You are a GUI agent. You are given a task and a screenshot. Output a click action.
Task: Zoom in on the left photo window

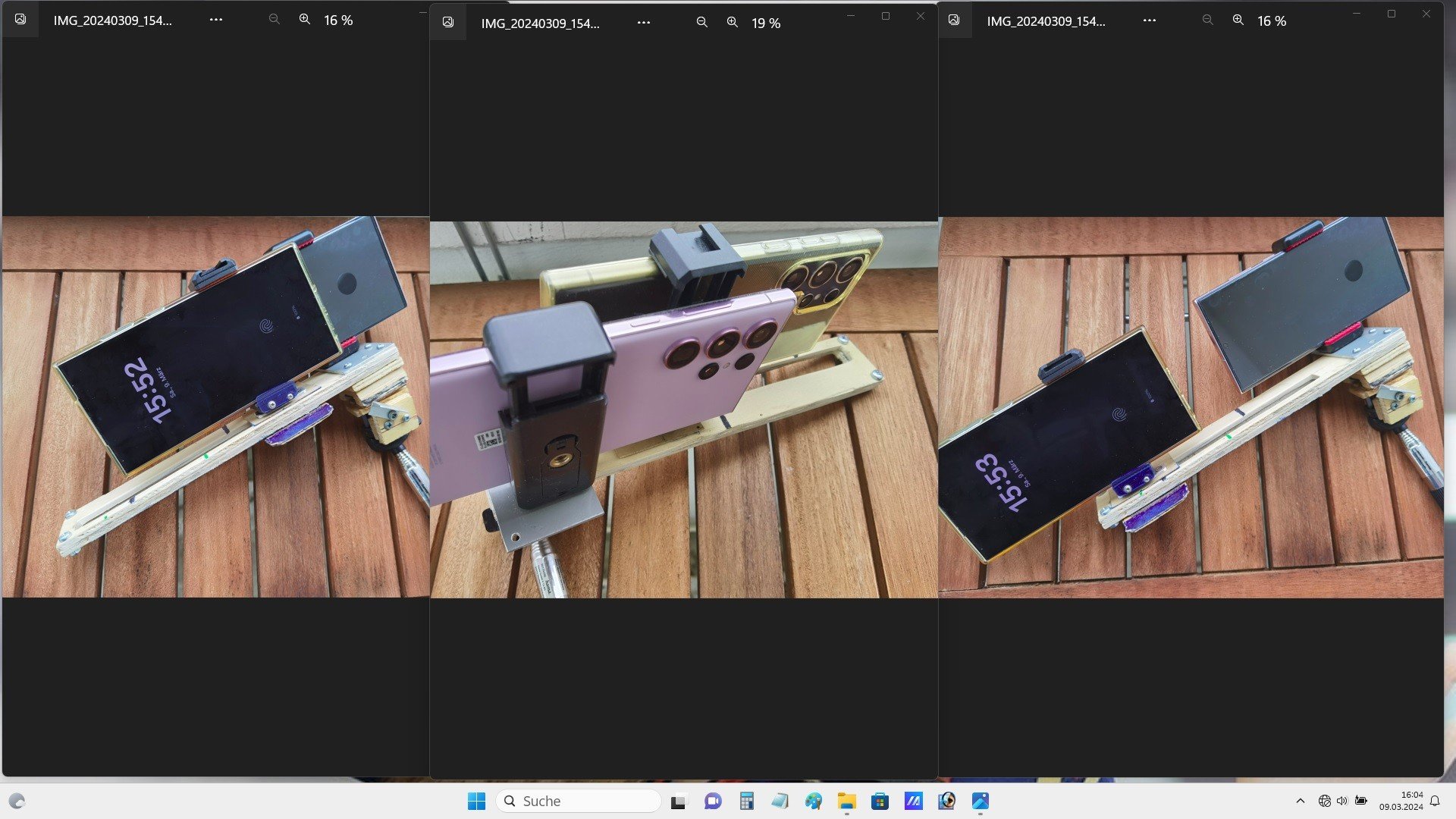305,20
